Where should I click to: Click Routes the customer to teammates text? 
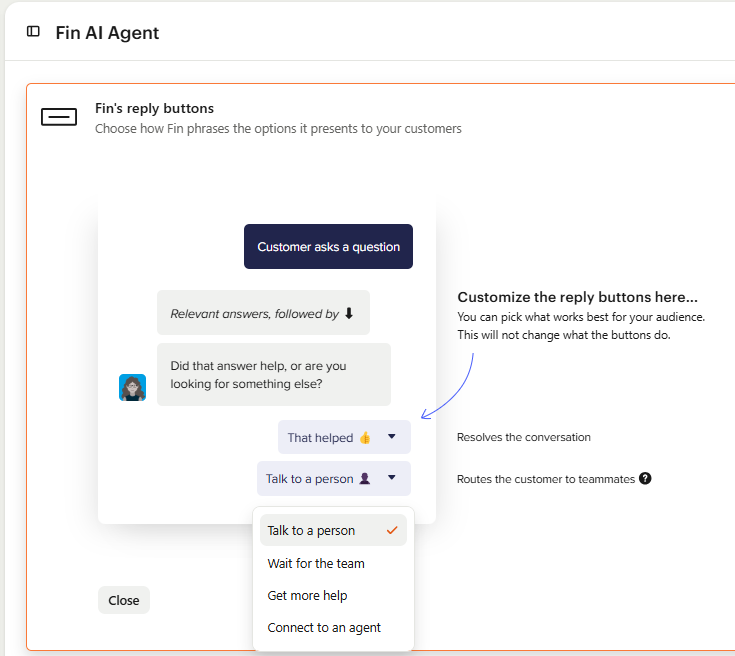pos(546,479)
